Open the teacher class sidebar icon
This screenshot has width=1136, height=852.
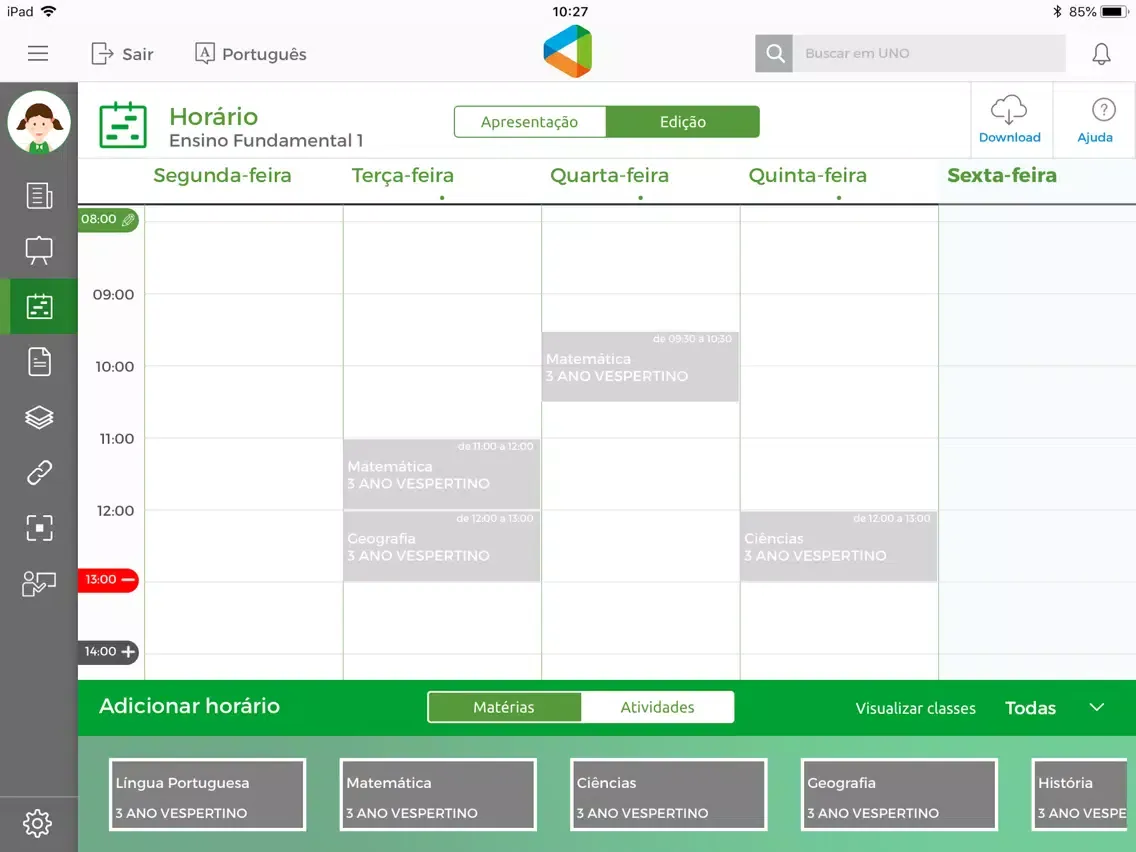[x=39, y=583]
